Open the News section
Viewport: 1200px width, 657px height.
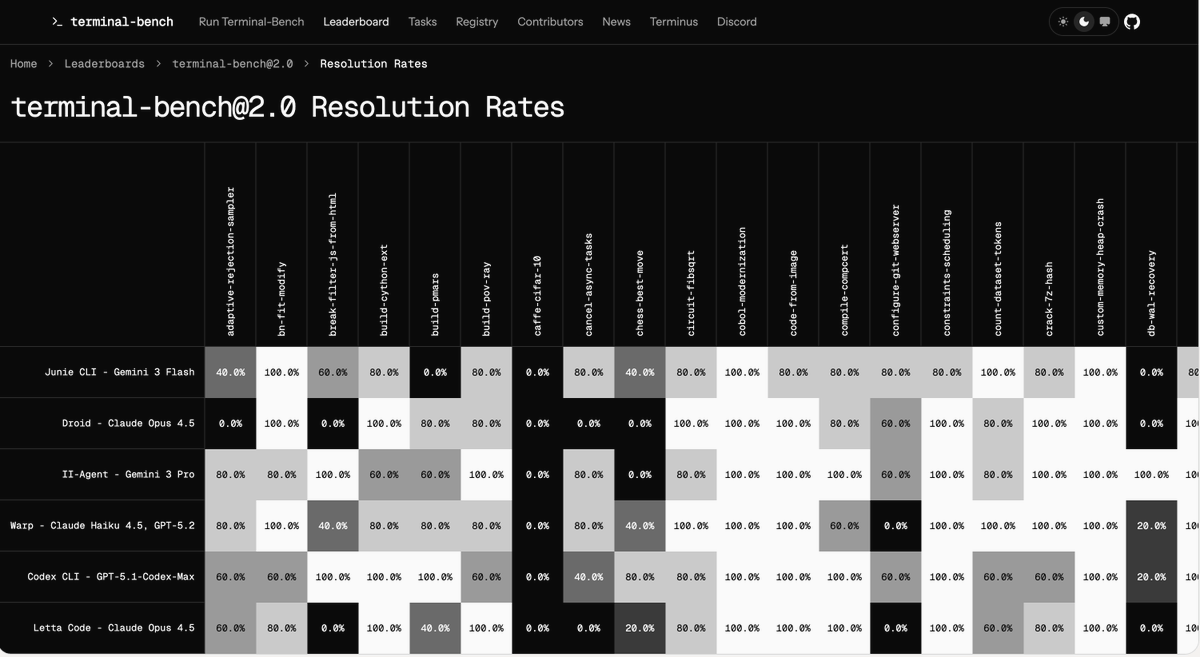(x=616, y=21)
